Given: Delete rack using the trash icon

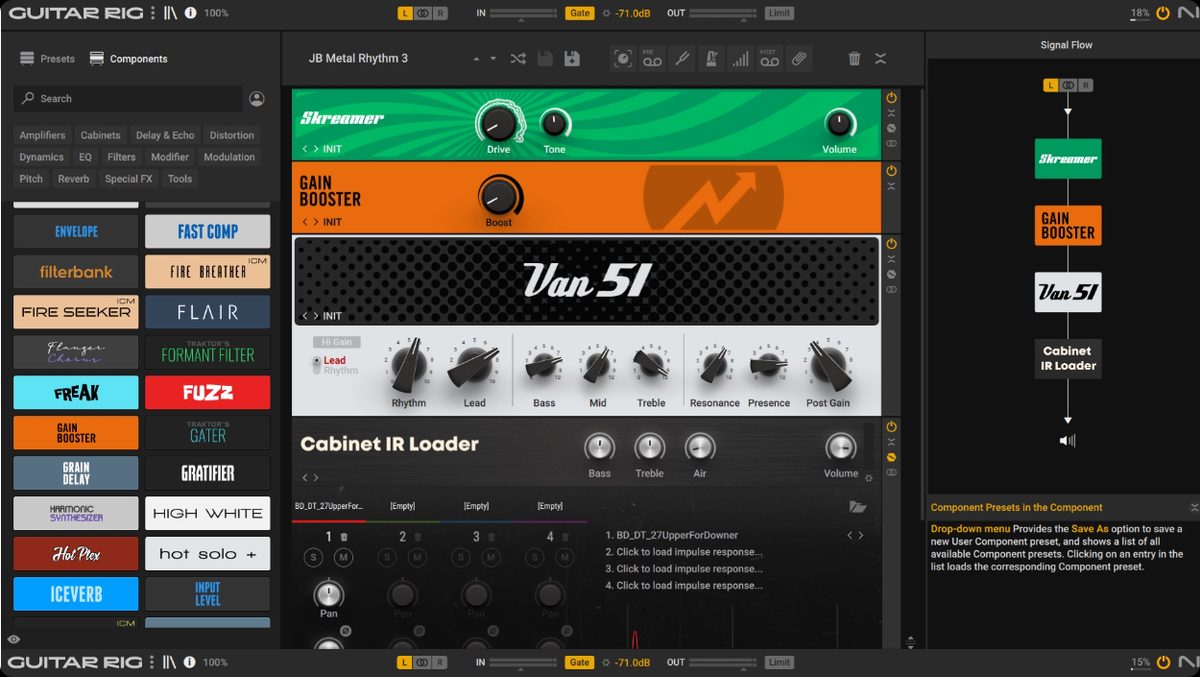Looking at the screenshot, I should point(854,59).
